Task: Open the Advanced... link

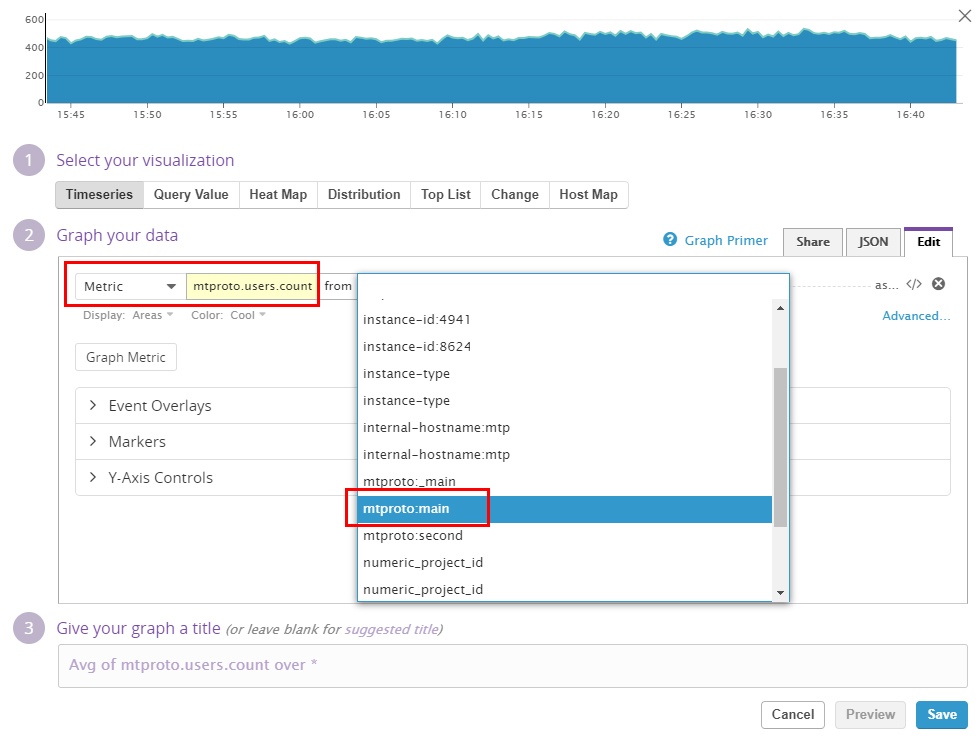Action: click(x=916, y=316)
